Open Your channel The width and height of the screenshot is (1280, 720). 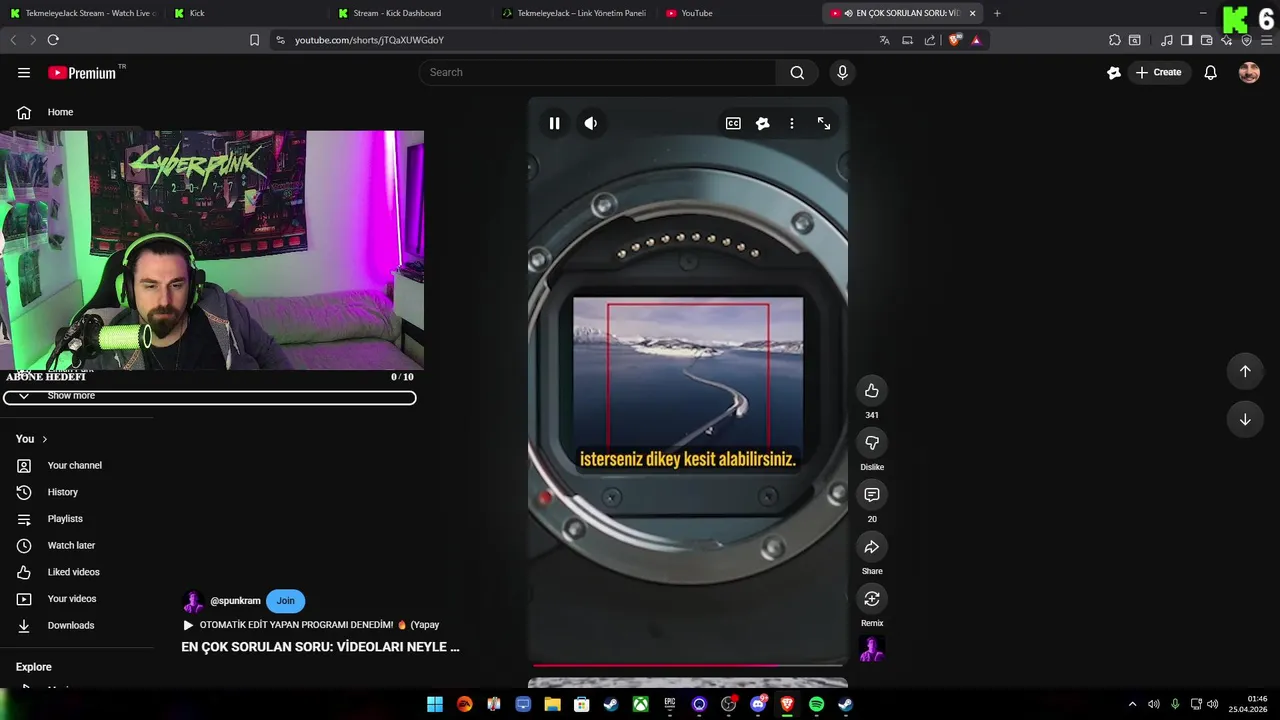[x=75, y=465]
